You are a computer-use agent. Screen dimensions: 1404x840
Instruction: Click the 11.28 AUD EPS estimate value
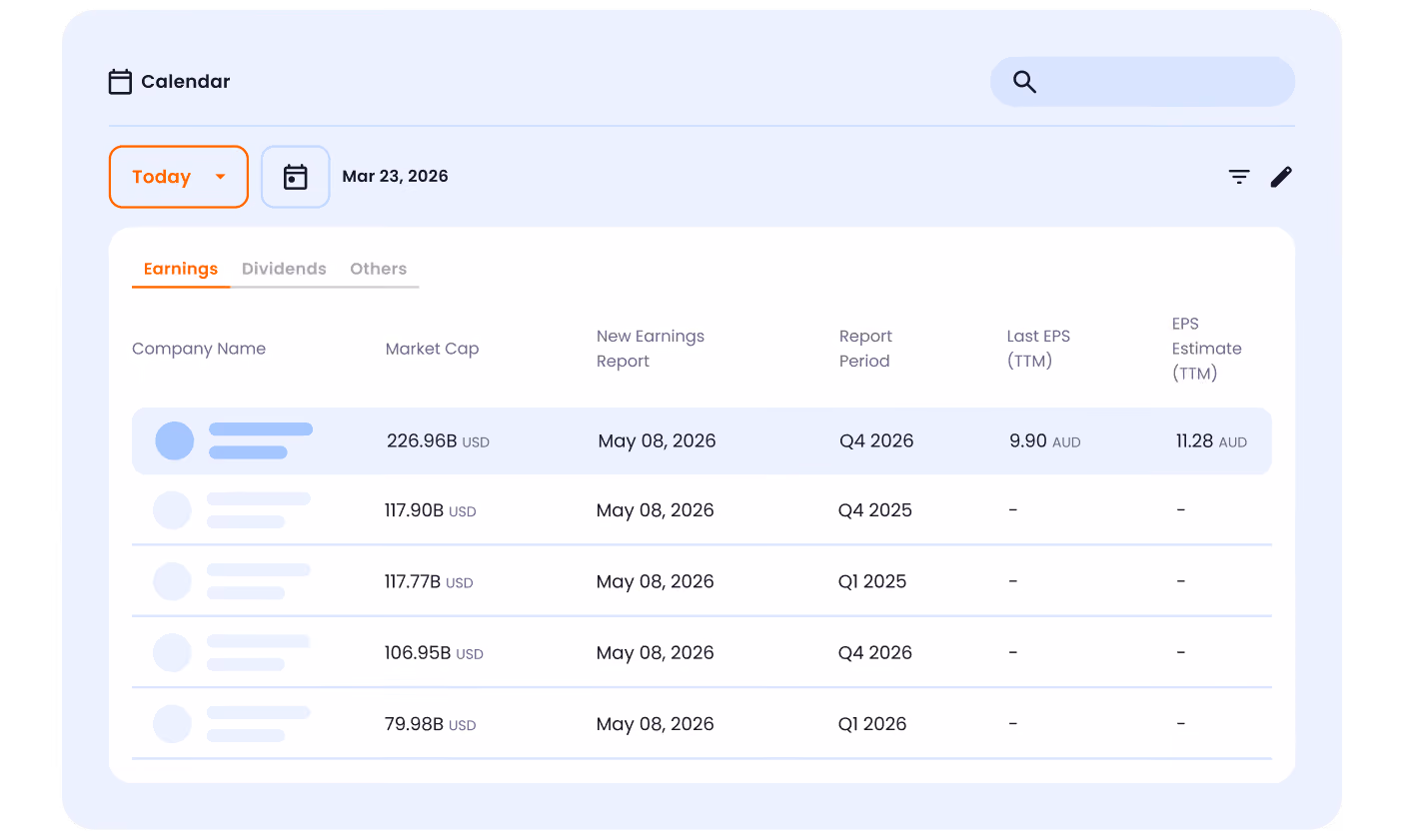pos(1211,441)
